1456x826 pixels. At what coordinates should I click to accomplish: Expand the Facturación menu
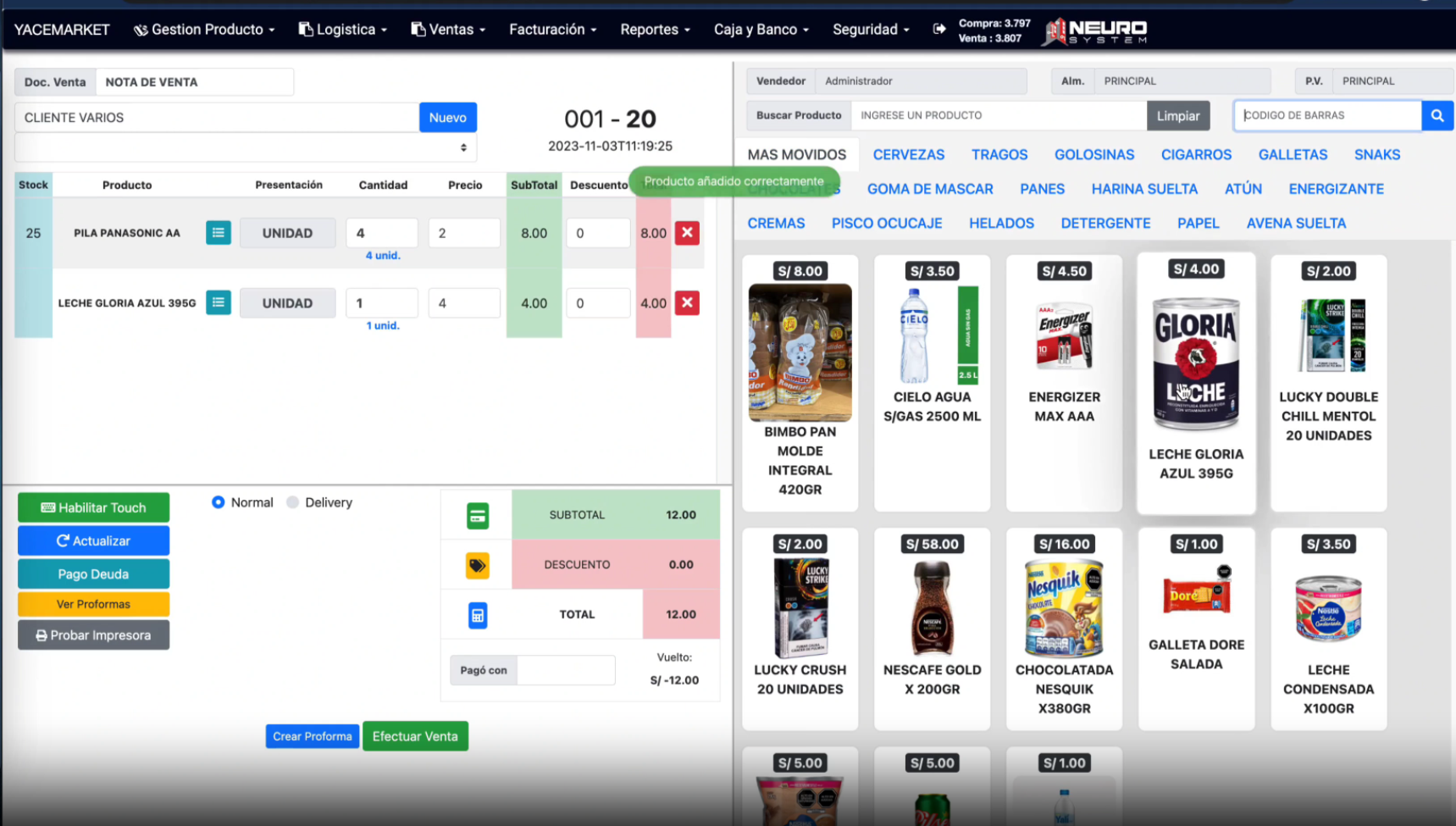pos(553,30)
